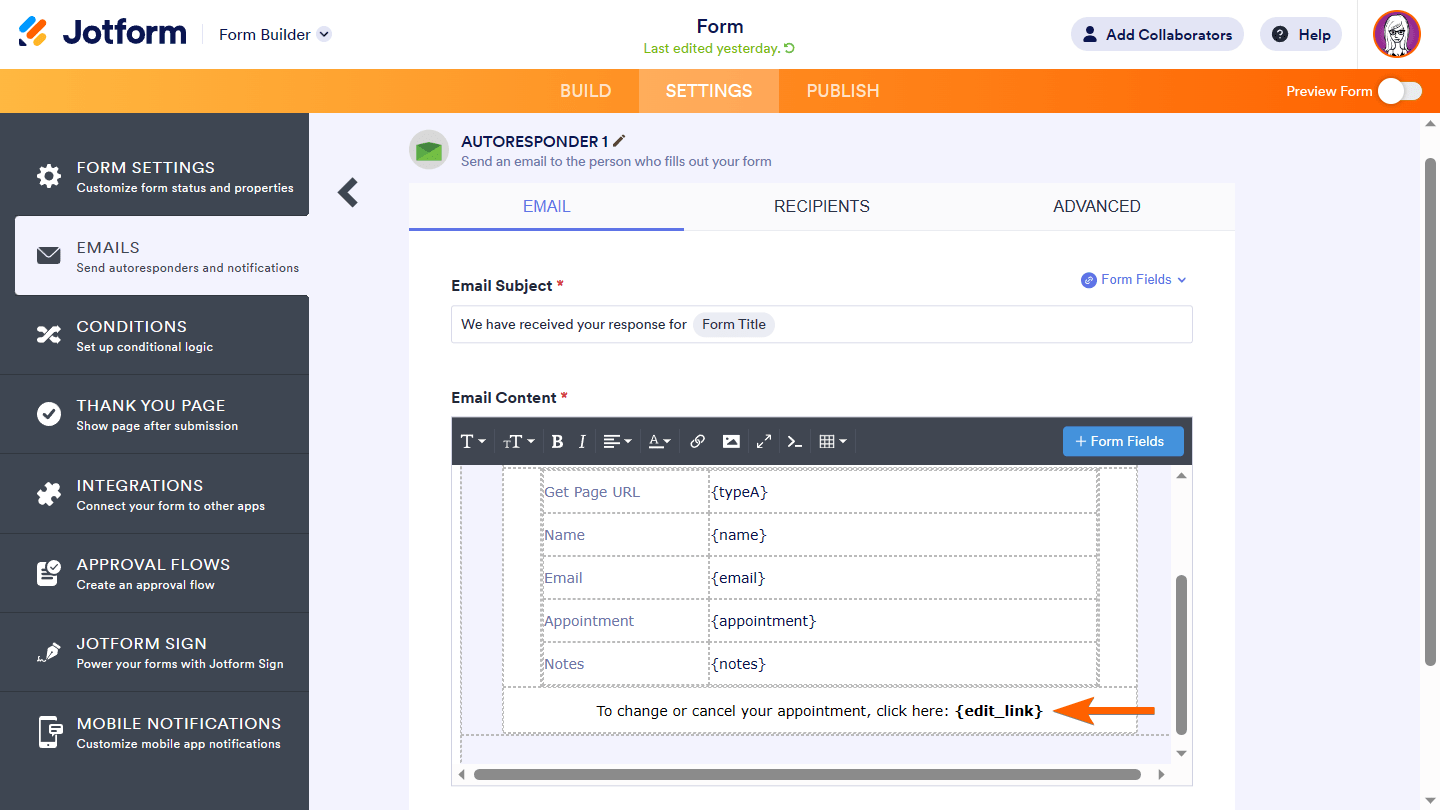
Task: Apply italic formatting in the email editor
Action: click(x=582, y=441)
